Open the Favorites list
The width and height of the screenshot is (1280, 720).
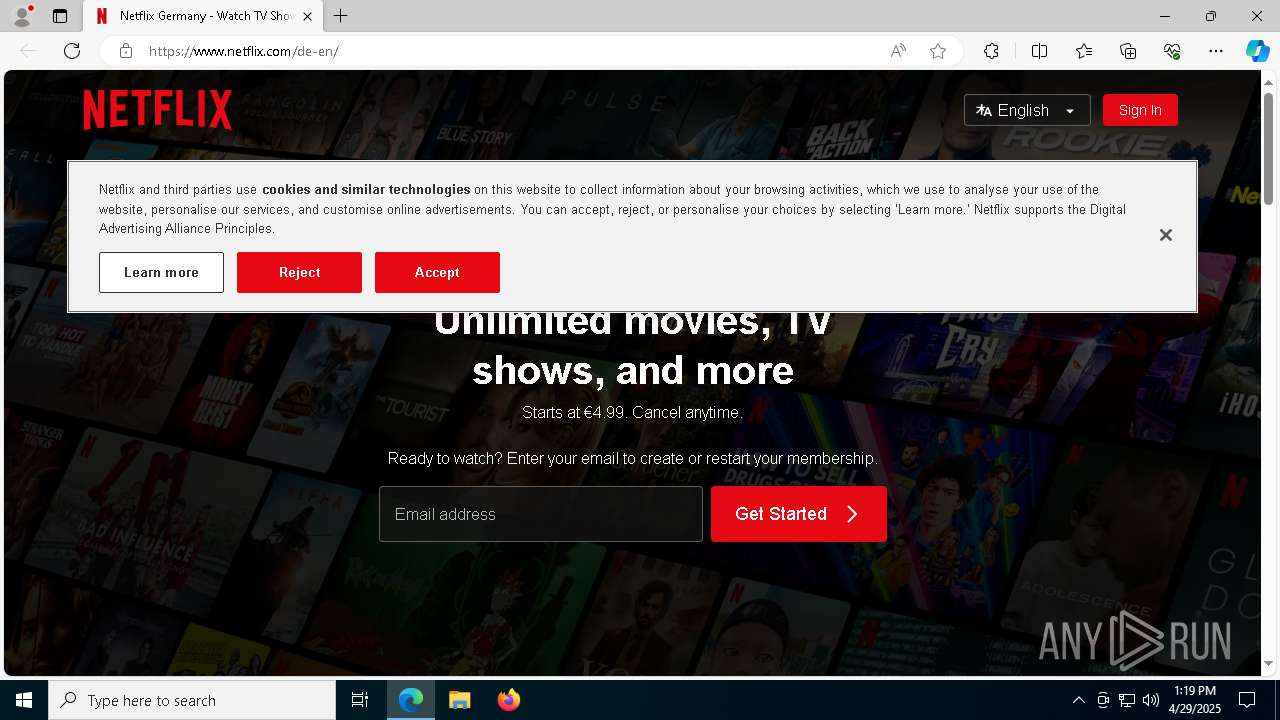tap(1084, 51)
